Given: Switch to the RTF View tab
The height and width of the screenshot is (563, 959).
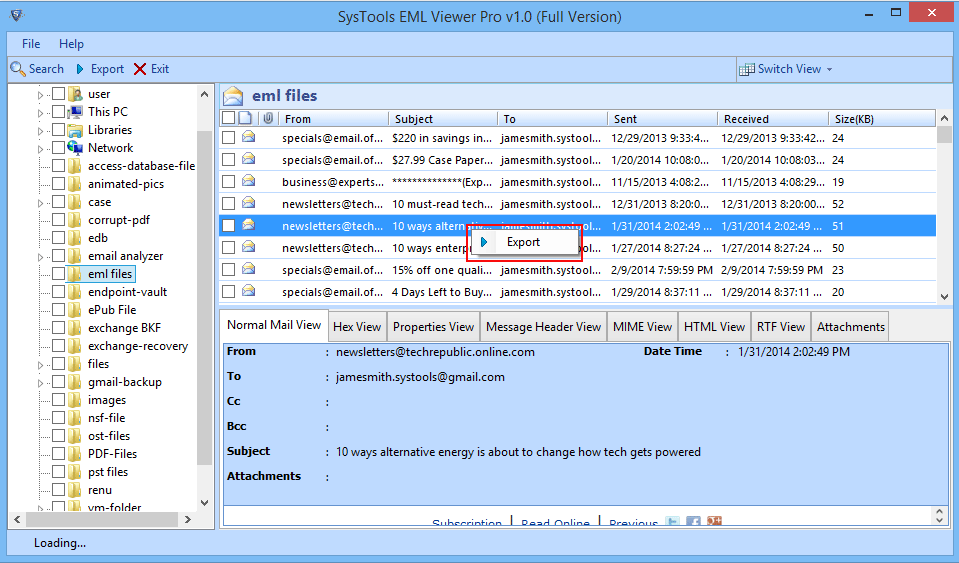Looking at the screenshot, I should coord(780,327).
